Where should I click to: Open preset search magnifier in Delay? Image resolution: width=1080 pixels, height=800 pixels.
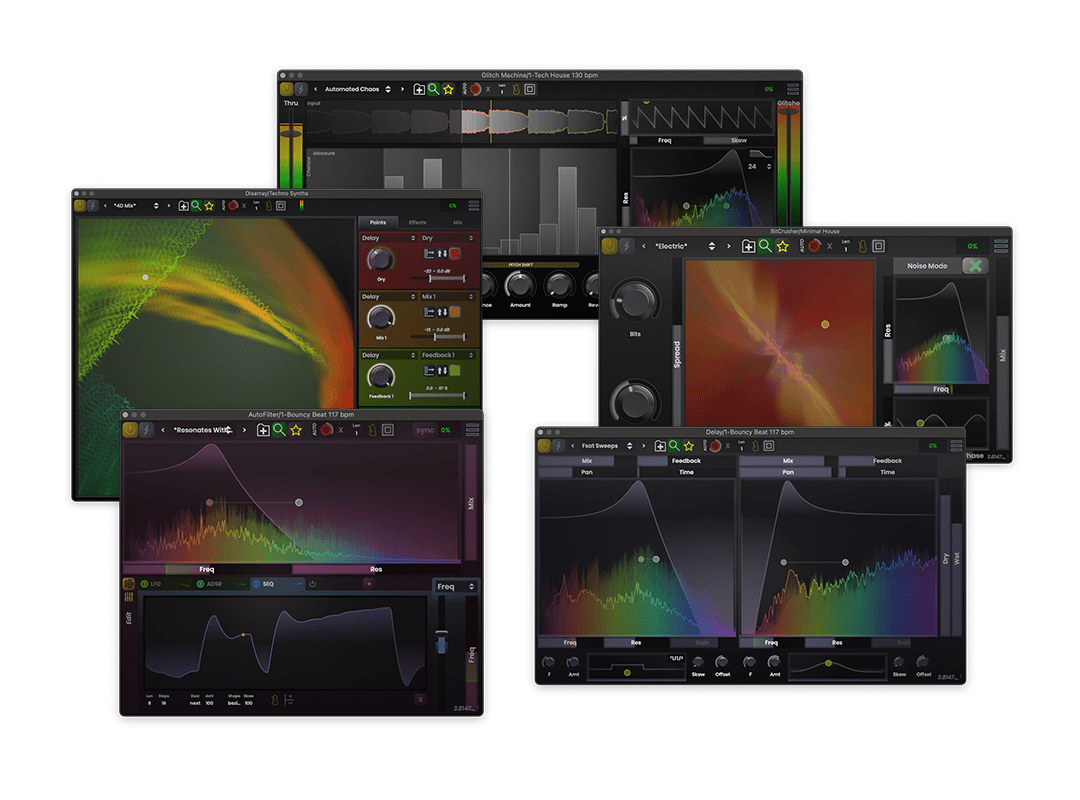(674, 446)
